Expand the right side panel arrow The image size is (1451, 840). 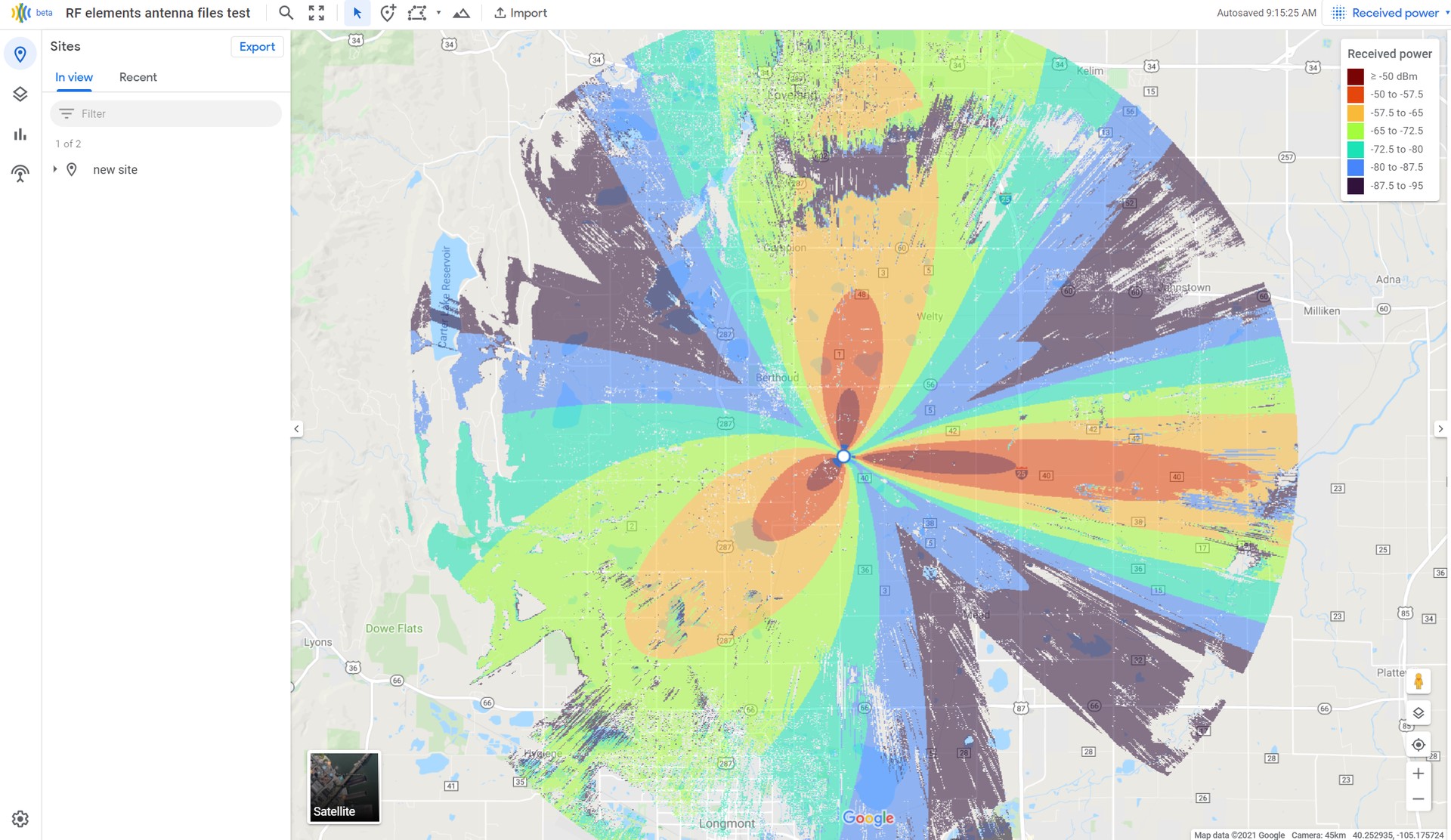1440,429
